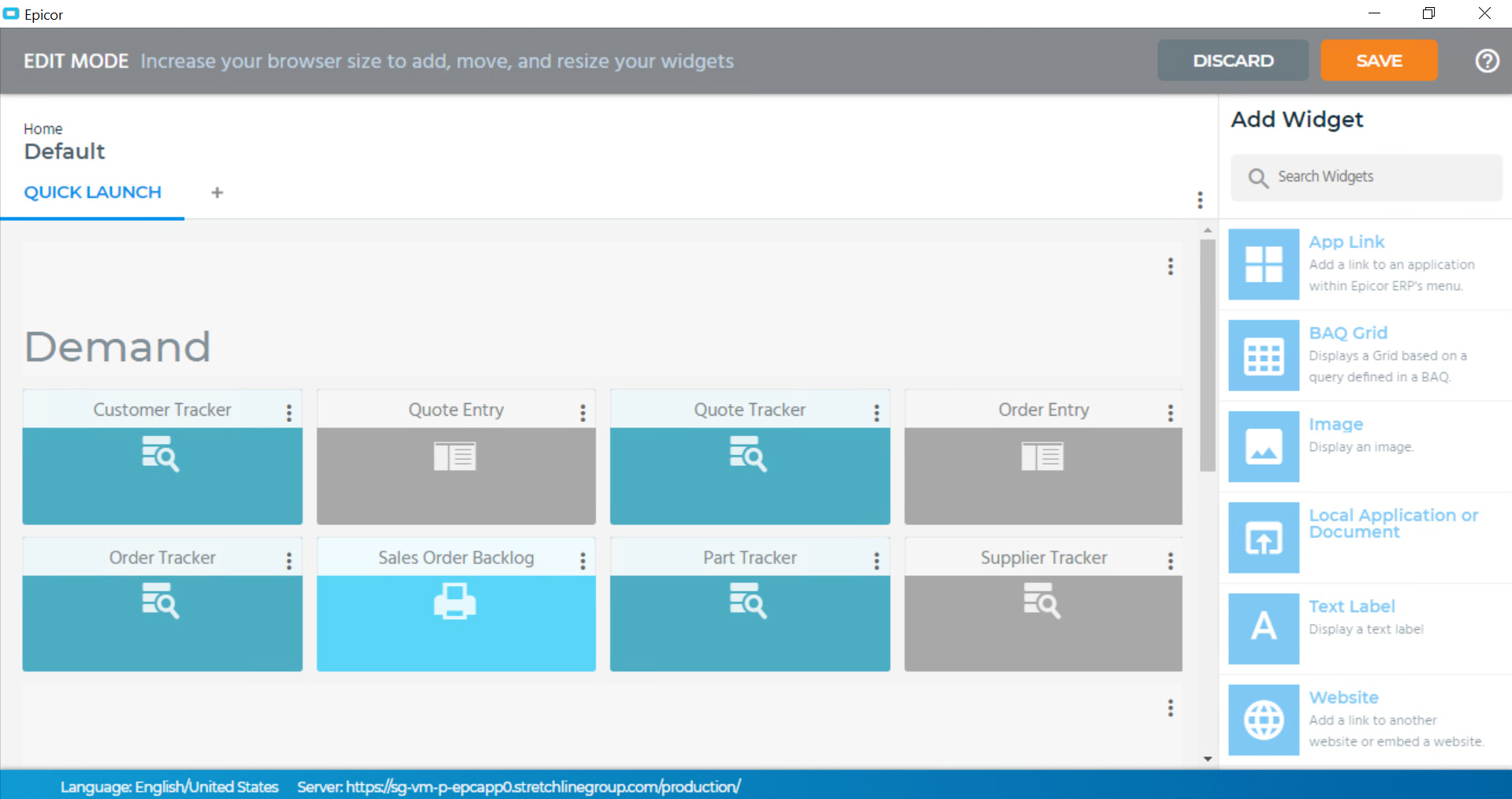Open options menu of section below Demand
The width and height of the screenshot is (1512, 799).
point(1171,708)
